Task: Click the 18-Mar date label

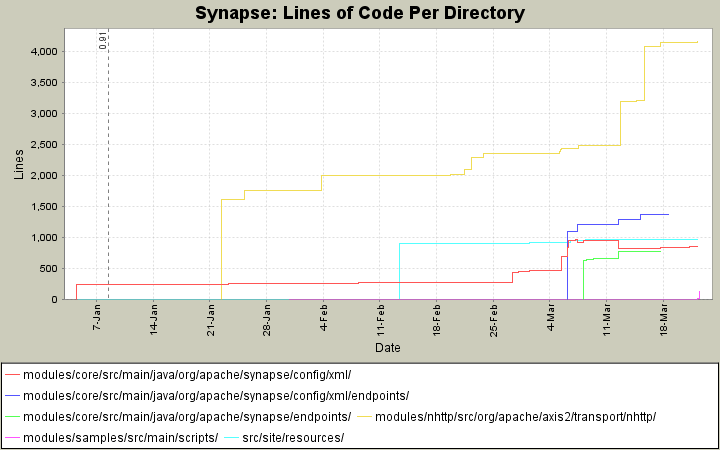Action: pyautogui.click(x=664, y=320)
